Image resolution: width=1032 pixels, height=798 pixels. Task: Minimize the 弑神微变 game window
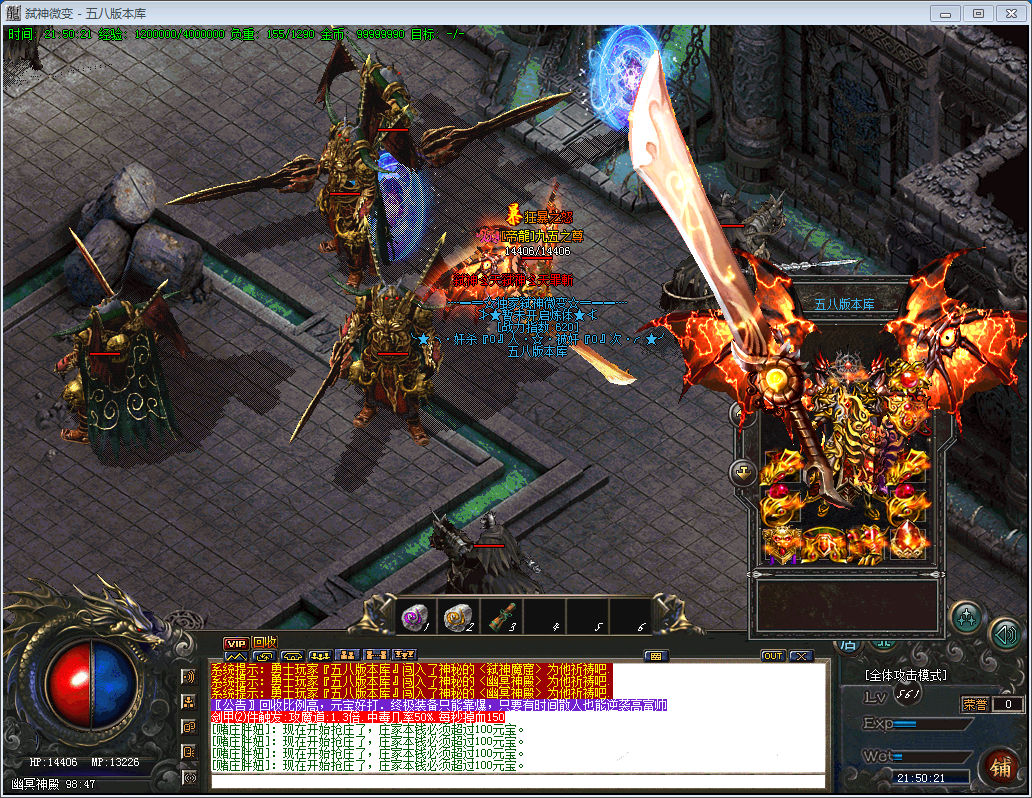click(x=945, y=13)
